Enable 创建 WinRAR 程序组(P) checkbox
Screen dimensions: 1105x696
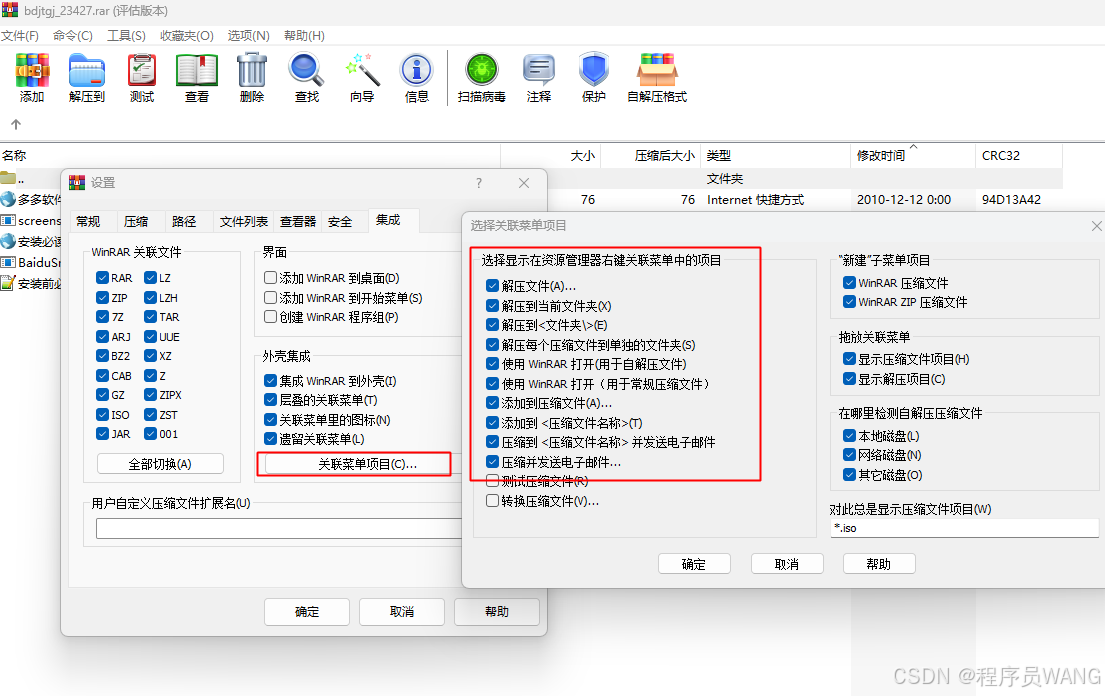(270, 317)
